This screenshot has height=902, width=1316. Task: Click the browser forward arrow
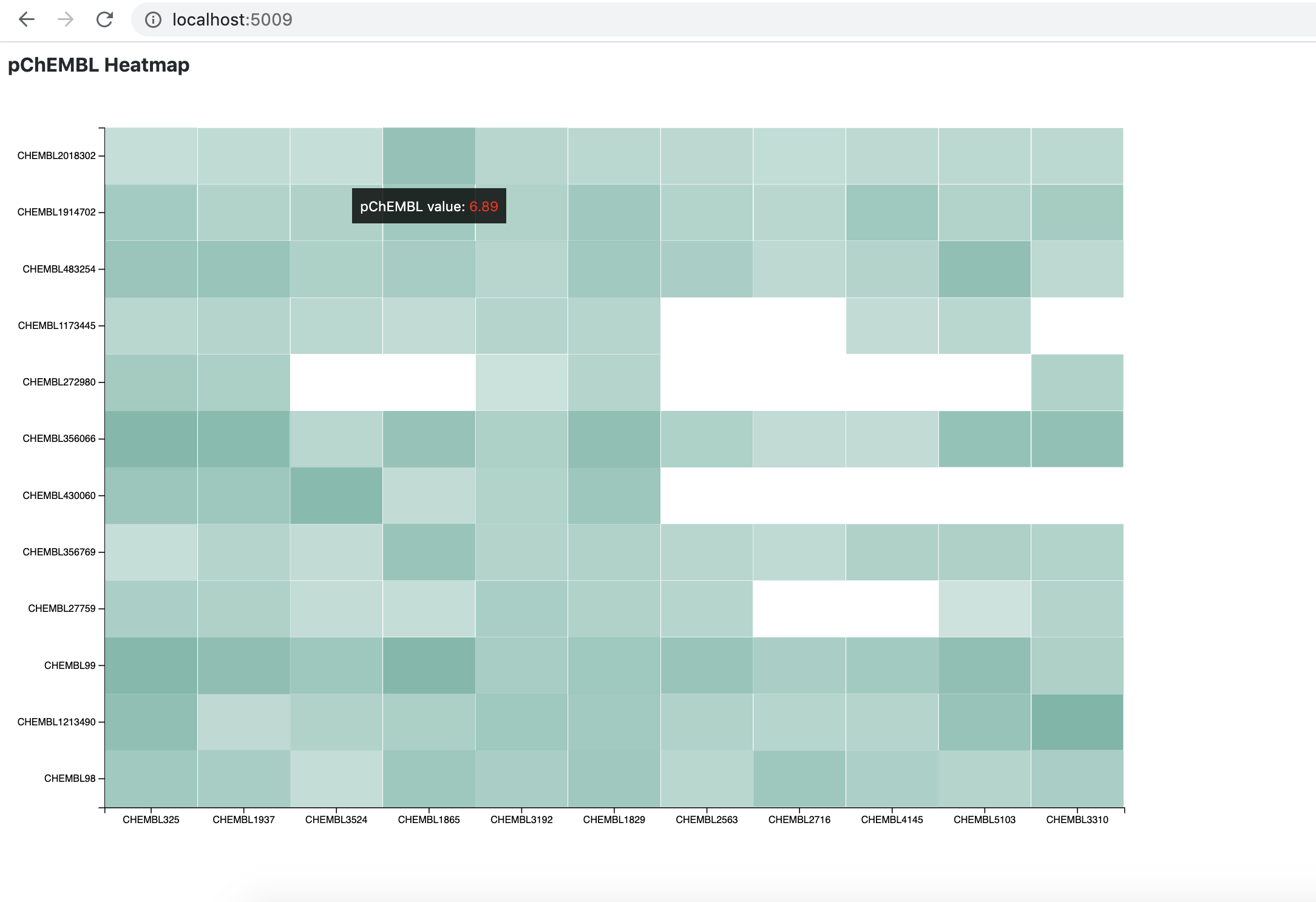(x=66, y=19)
